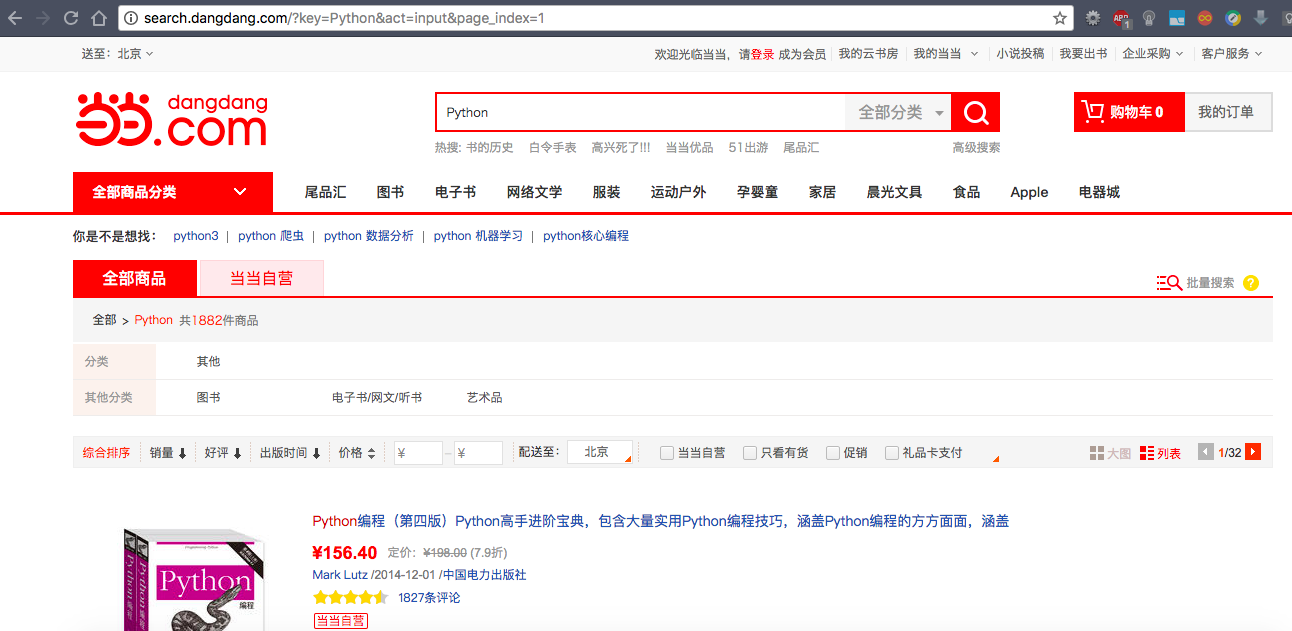Click hot search term 高兴死了!!!
The image size is (1292, 631).
[x=620, y=148]
